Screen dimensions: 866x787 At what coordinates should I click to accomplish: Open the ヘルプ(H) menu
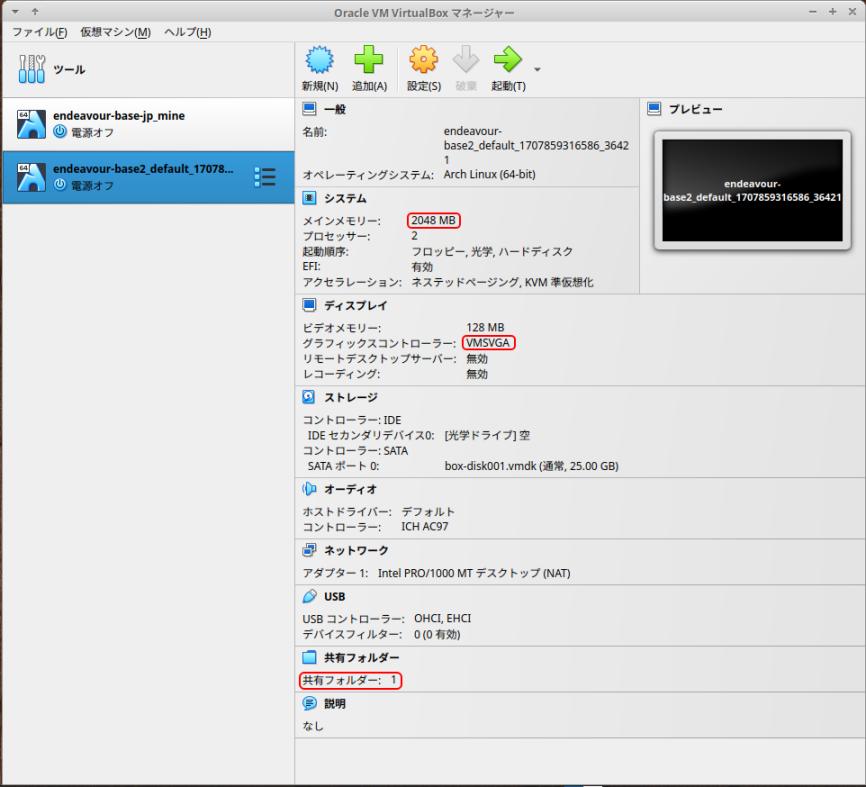[188, 32]
